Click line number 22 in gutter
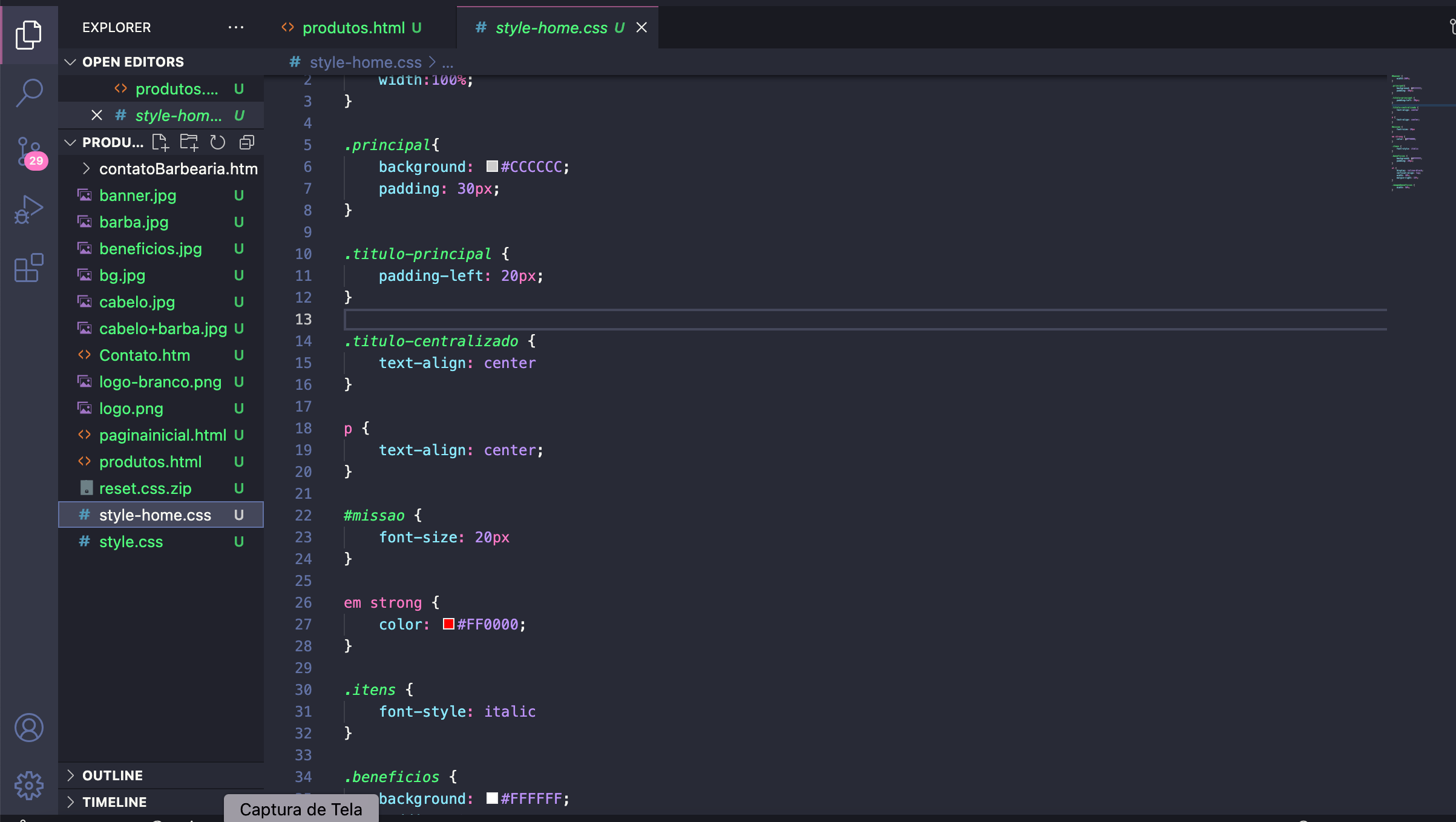The height and width of the screenshot is (822, 1456). [x=303, y=515]
